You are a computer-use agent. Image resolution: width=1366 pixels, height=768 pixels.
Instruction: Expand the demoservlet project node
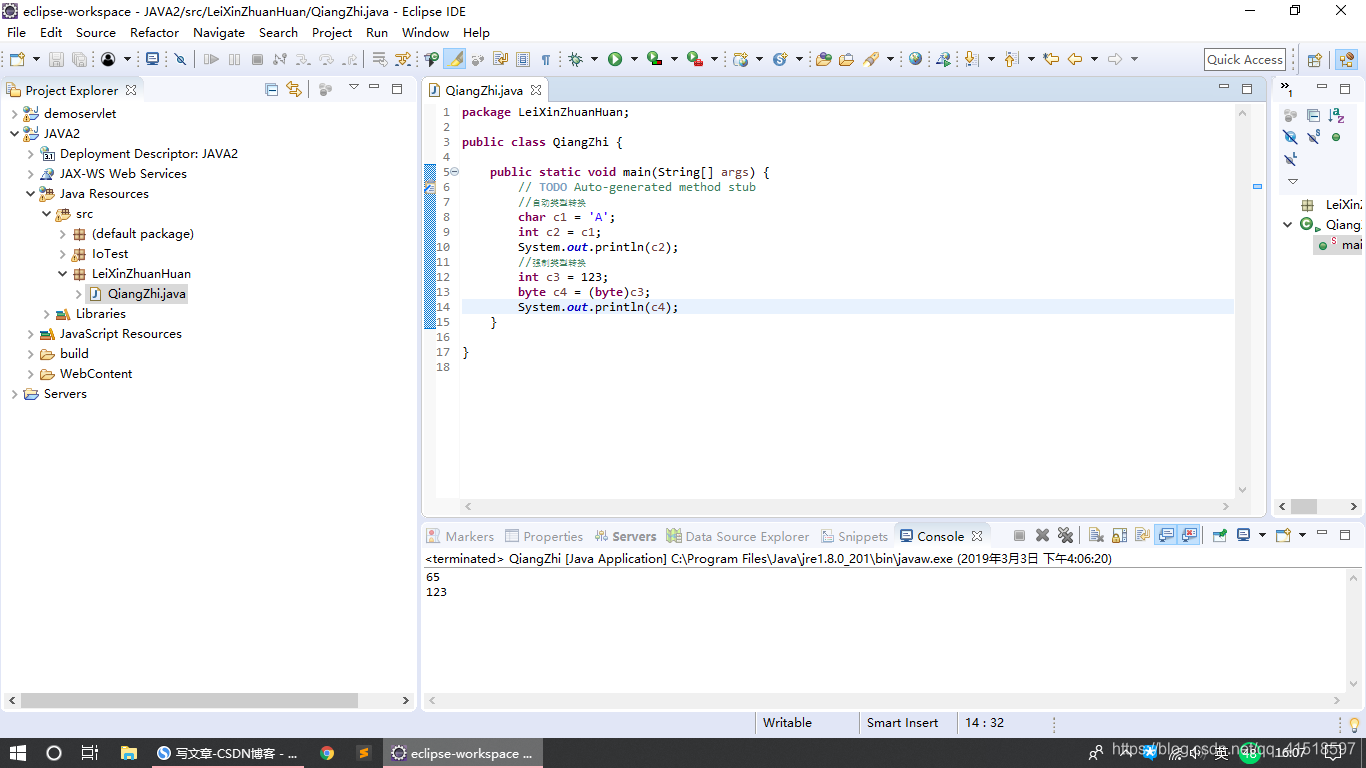click(14, 114)
